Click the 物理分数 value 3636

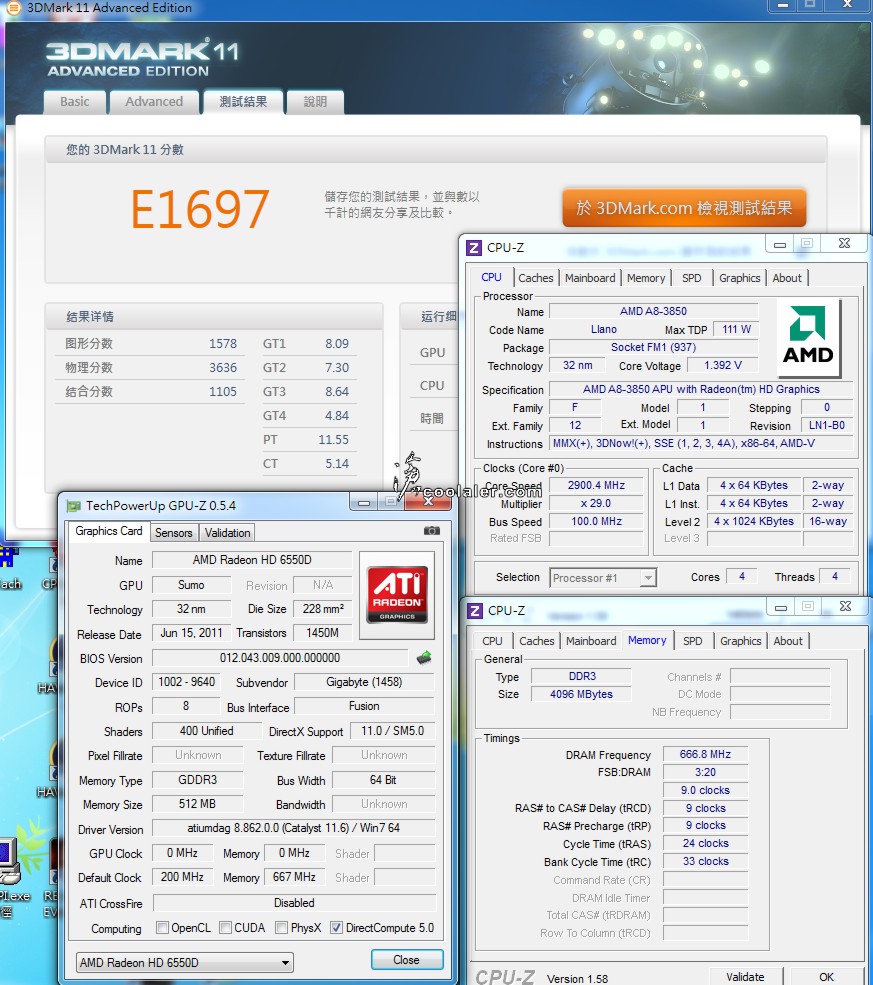click(223, 367)
